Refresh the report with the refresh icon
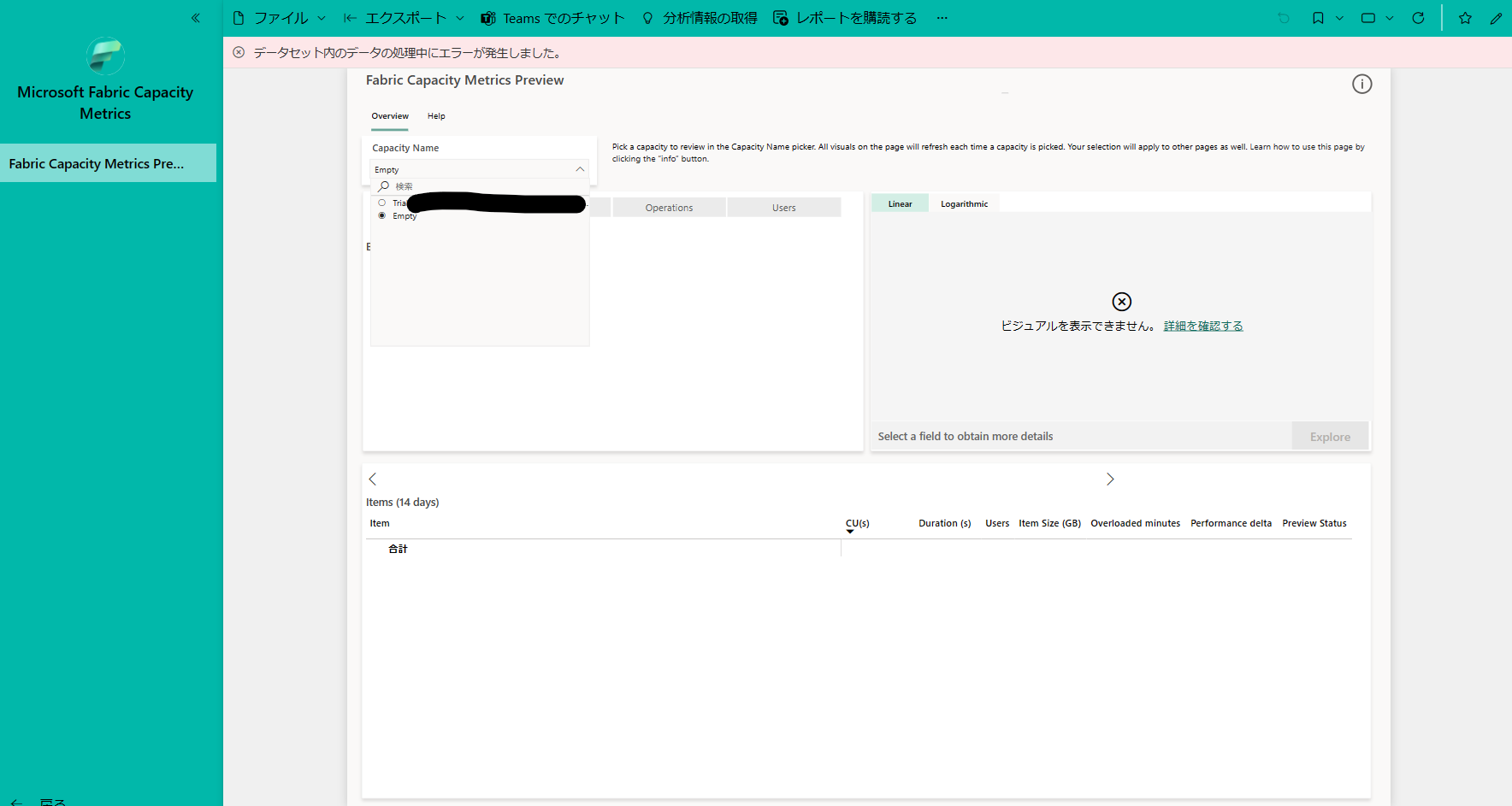This screenshot has width=1512, height=806. pos(1419,17)
